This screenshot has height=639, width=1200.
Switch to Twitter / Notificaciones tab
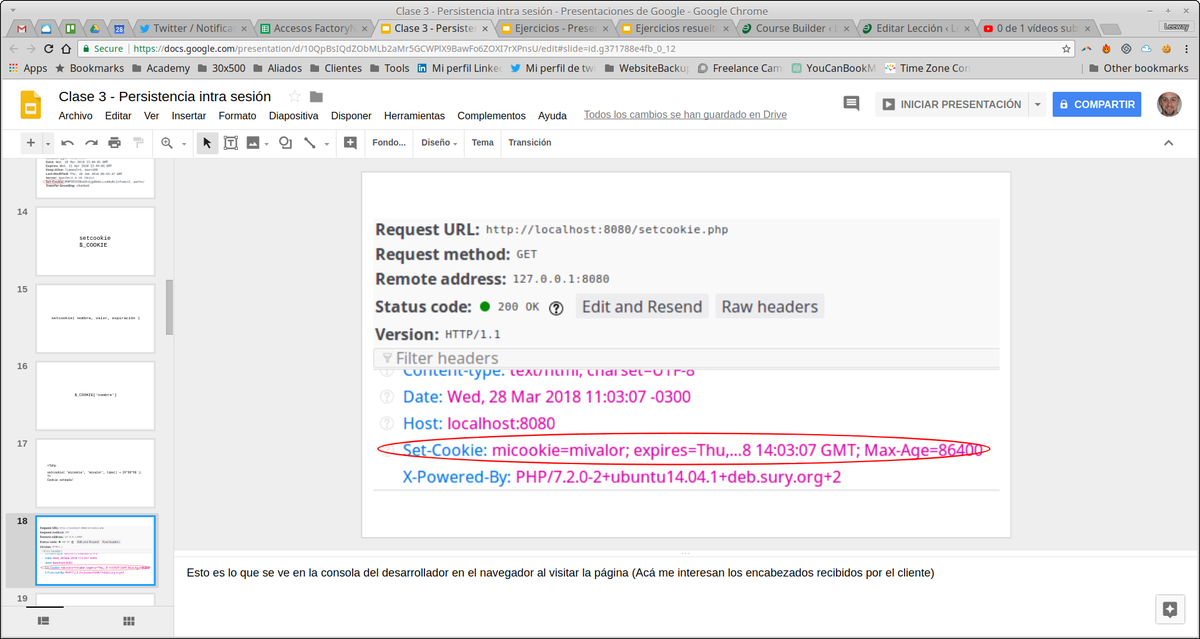(190, 28)
